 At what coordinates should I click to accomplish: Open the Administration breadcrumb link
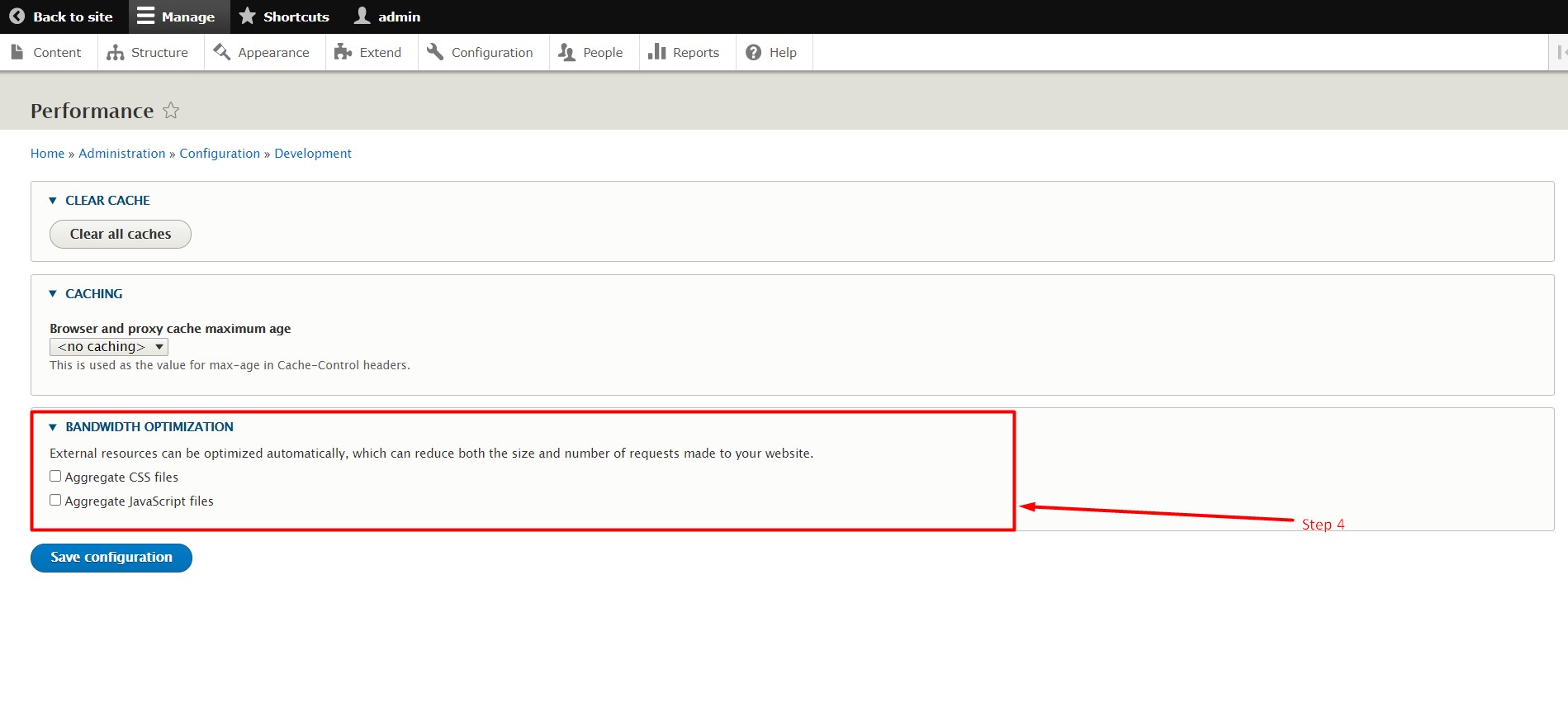click(x=122, y=154)
